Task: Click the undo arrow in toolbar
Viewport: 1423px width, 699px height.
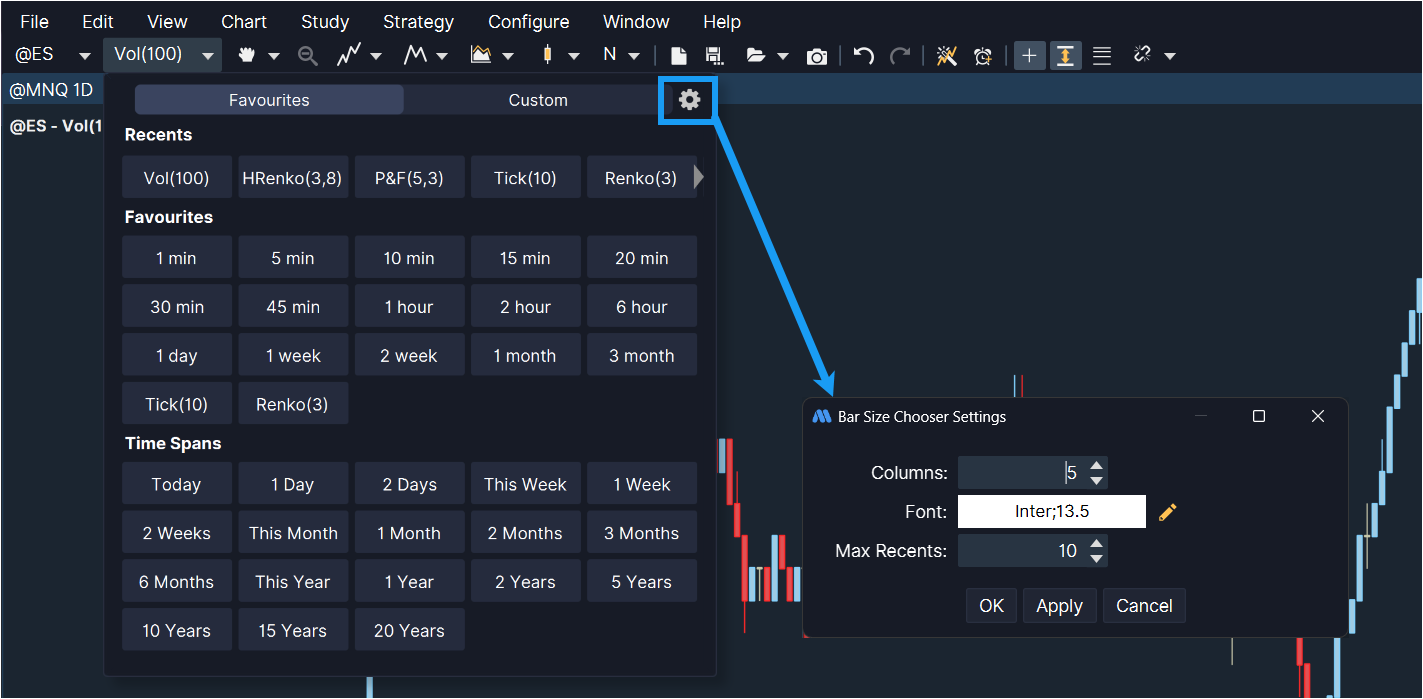Action: (x=864, y=56)
